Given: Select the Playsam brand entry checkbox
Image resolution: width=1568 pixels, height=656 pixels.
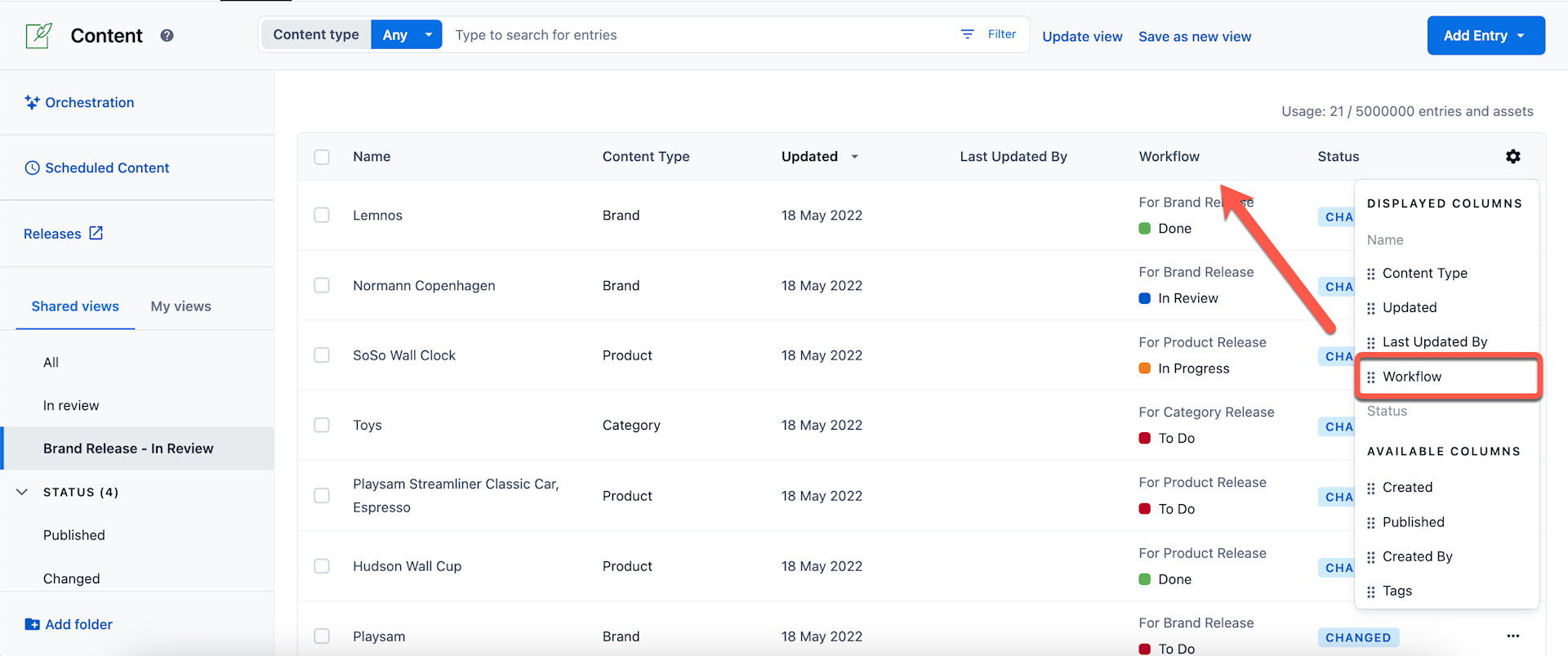Looking at the screenshot, I should pyautogui.click(x=322, y=636).
